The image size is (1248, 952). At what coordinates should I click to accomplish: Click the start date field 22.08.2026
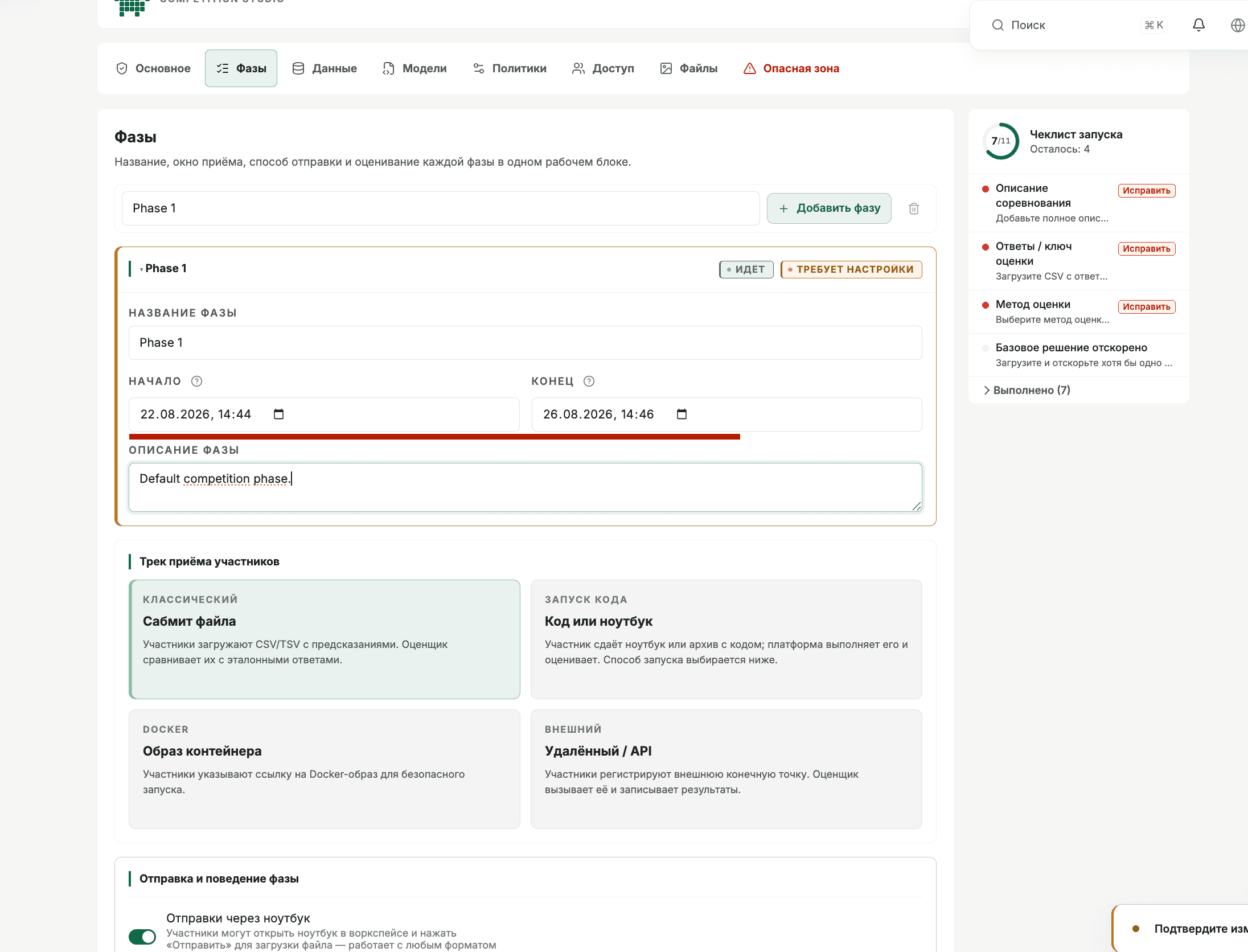point(324,415)
